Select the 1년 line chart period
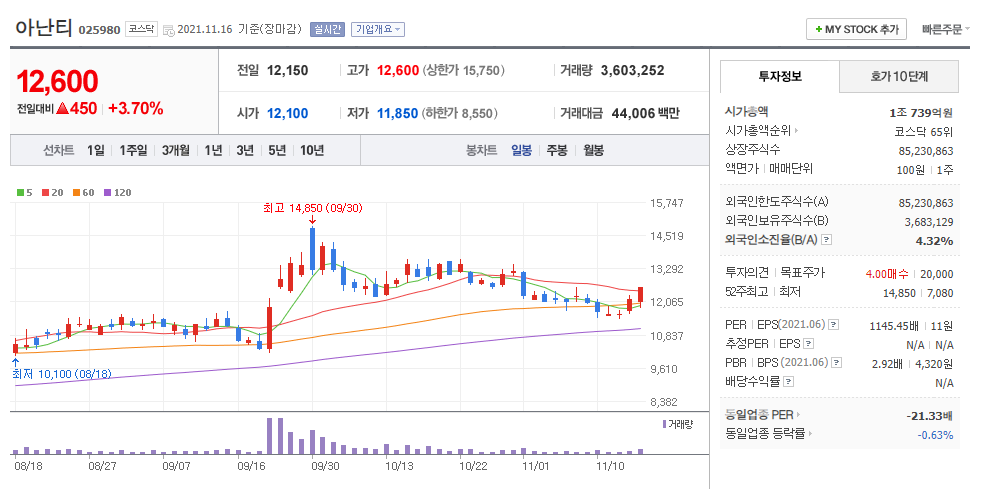 [213, 150]
